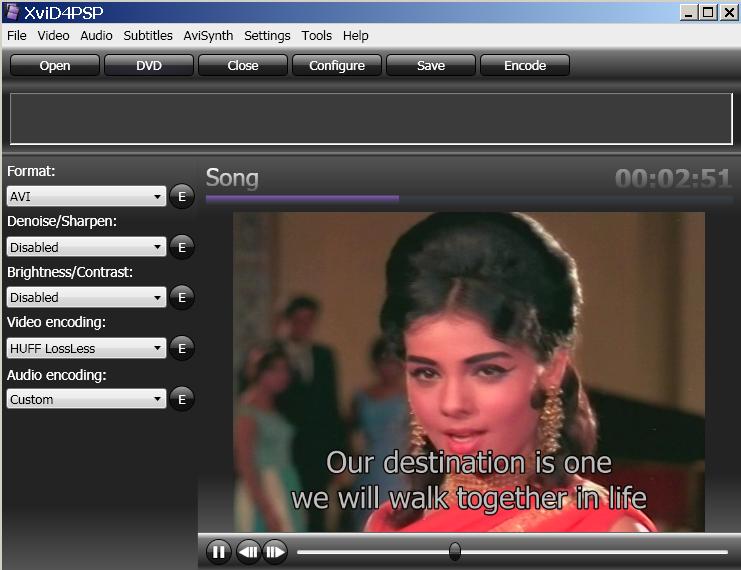Click the XviD4PSP title bar app icon
The image size is (741, 570).
pyautogui.click(x=13, y=12)
